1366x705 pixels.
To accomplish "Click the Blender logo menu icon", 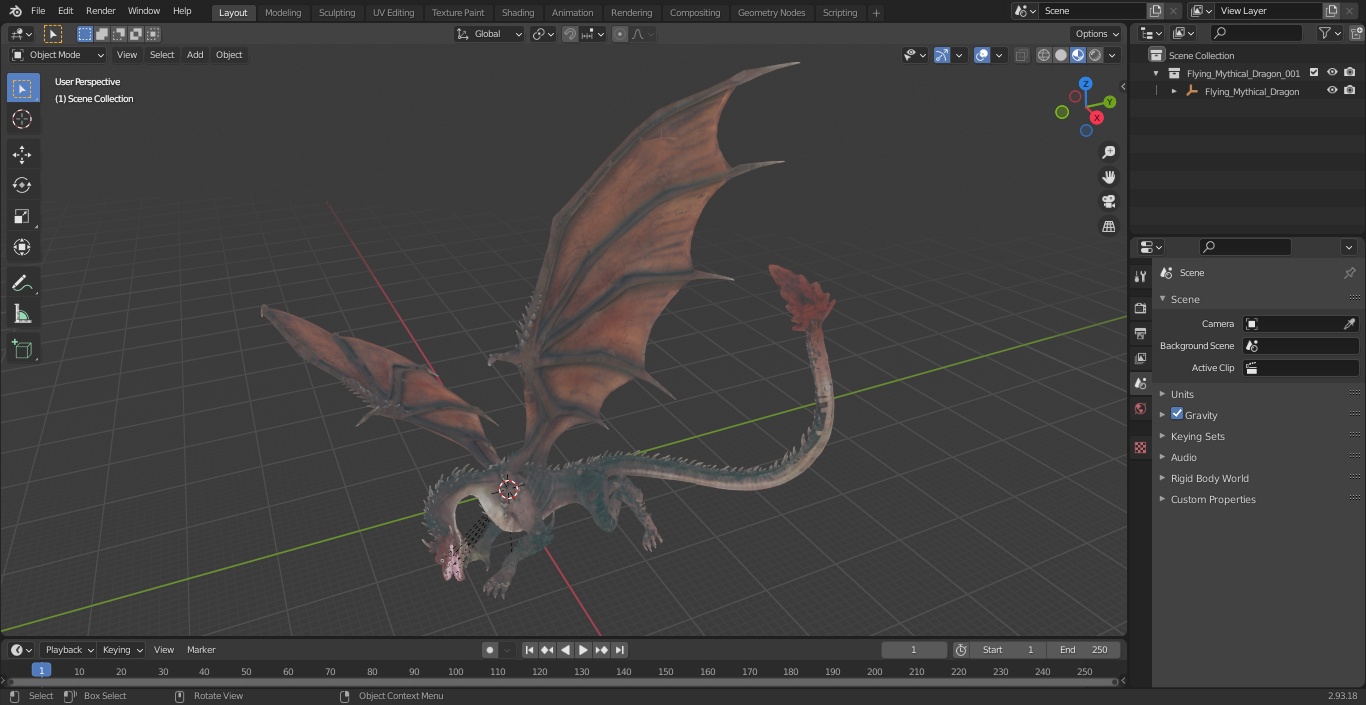I will (x=16, y=11).
